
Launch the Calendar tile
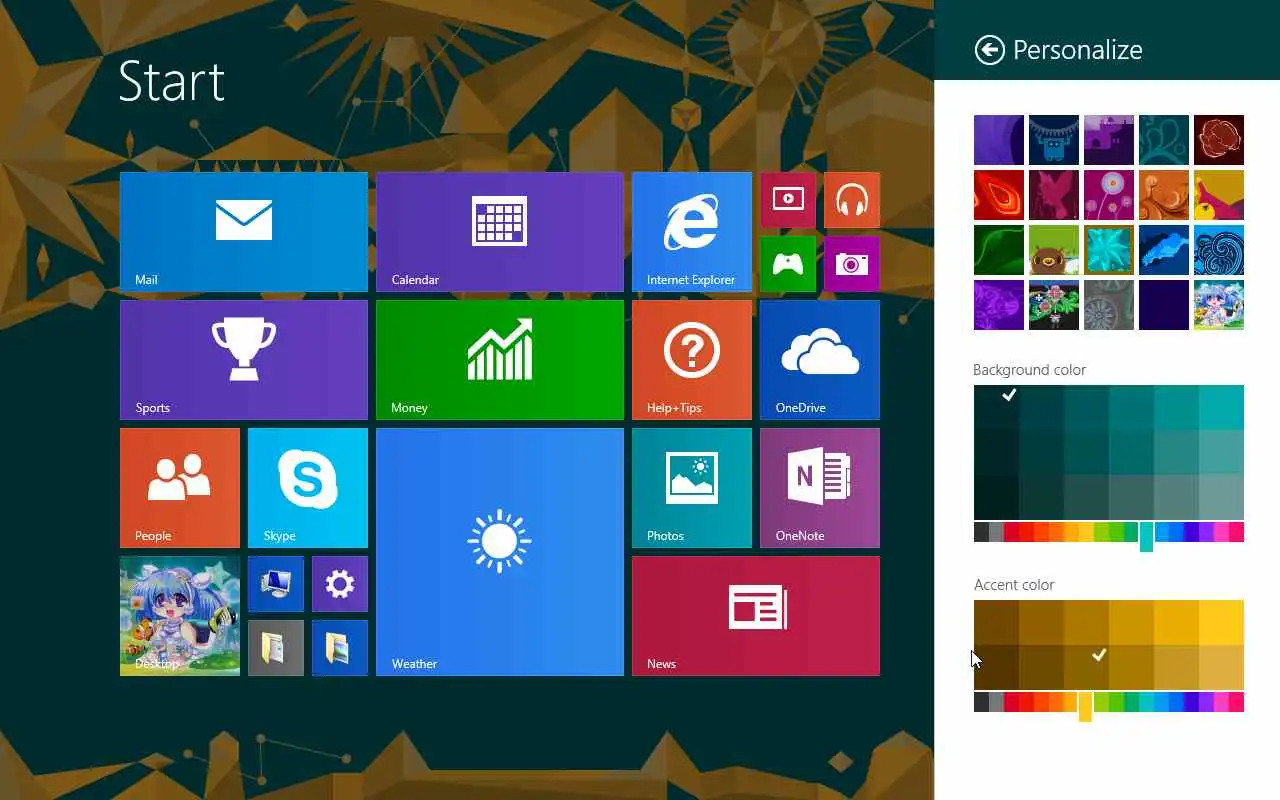pyautogui.click(x=500, y=232)
